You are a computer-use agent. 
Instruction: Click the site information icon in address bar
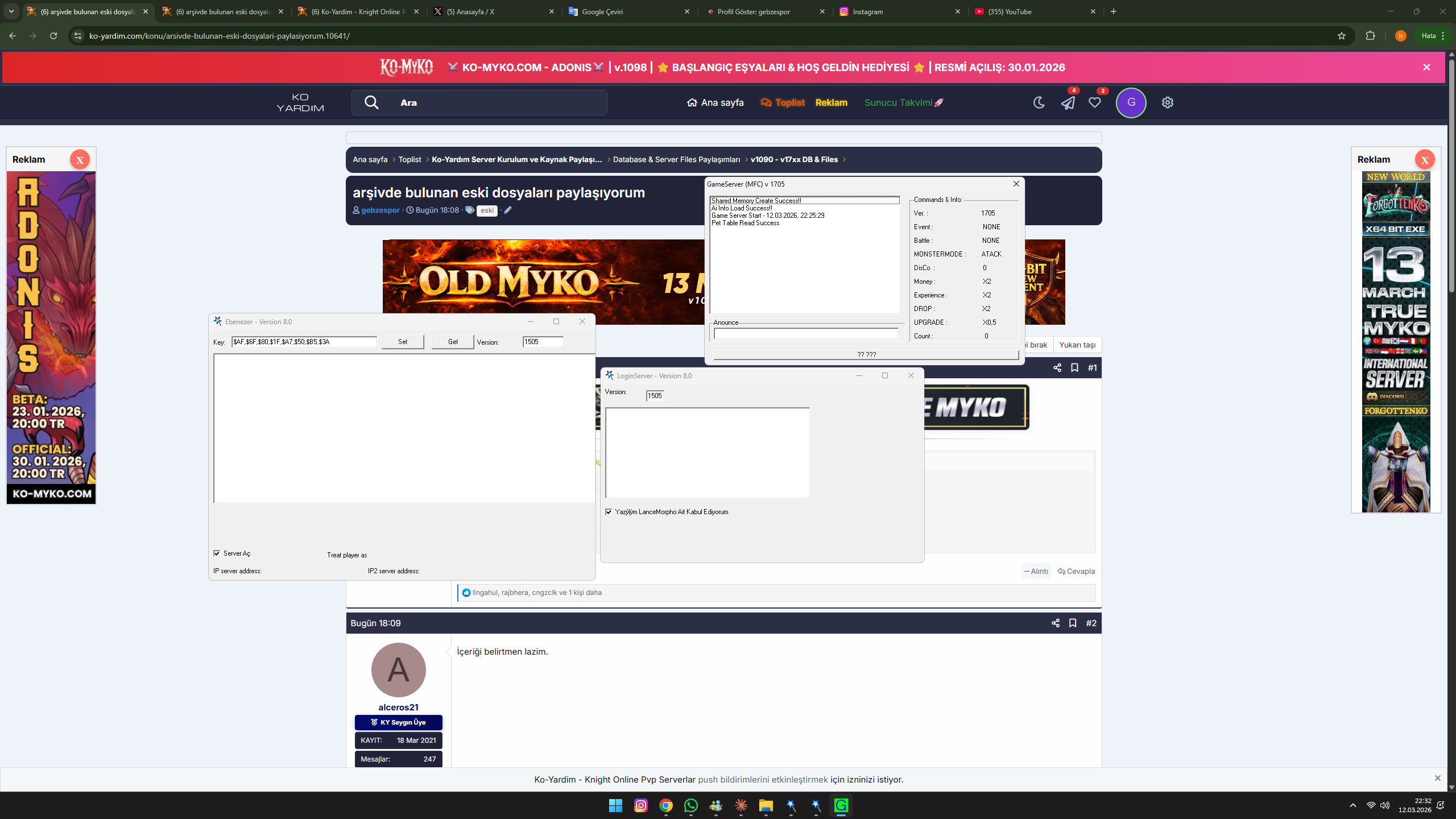point(78,36)
